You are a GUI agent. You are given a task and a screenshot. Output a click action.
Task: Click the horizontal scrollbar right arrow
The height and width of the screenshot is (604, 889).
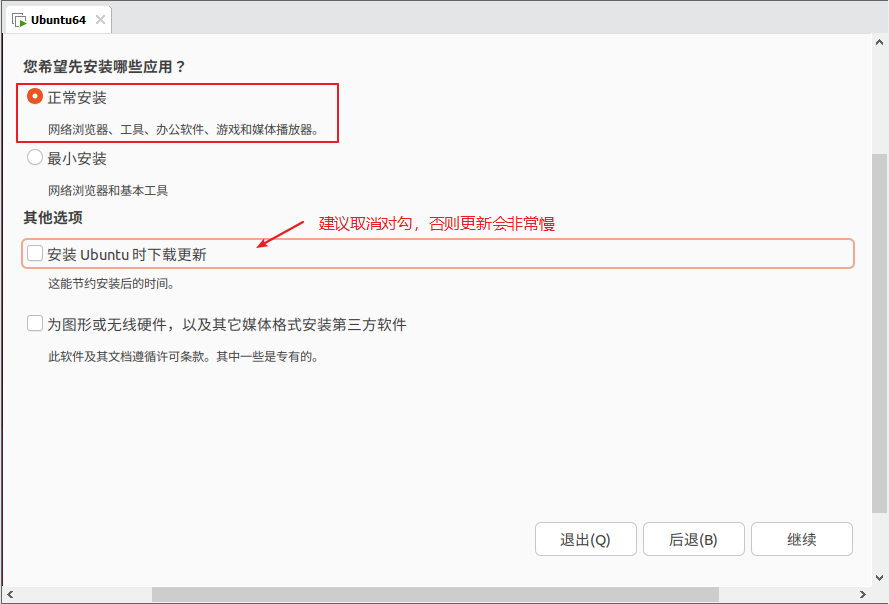pos(862,594)
